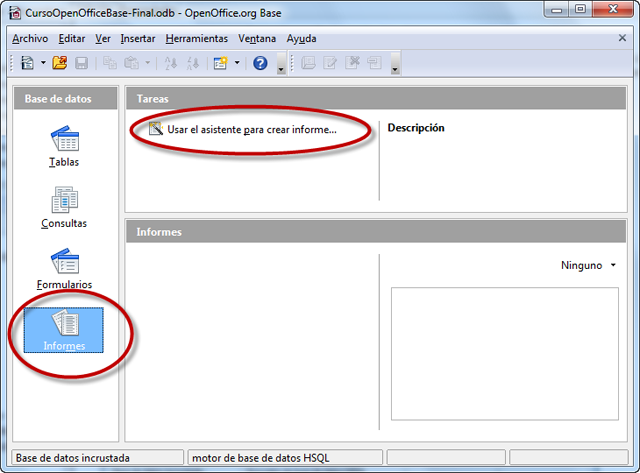
Task: Click the Save disk icon
Action: (81, 63)
